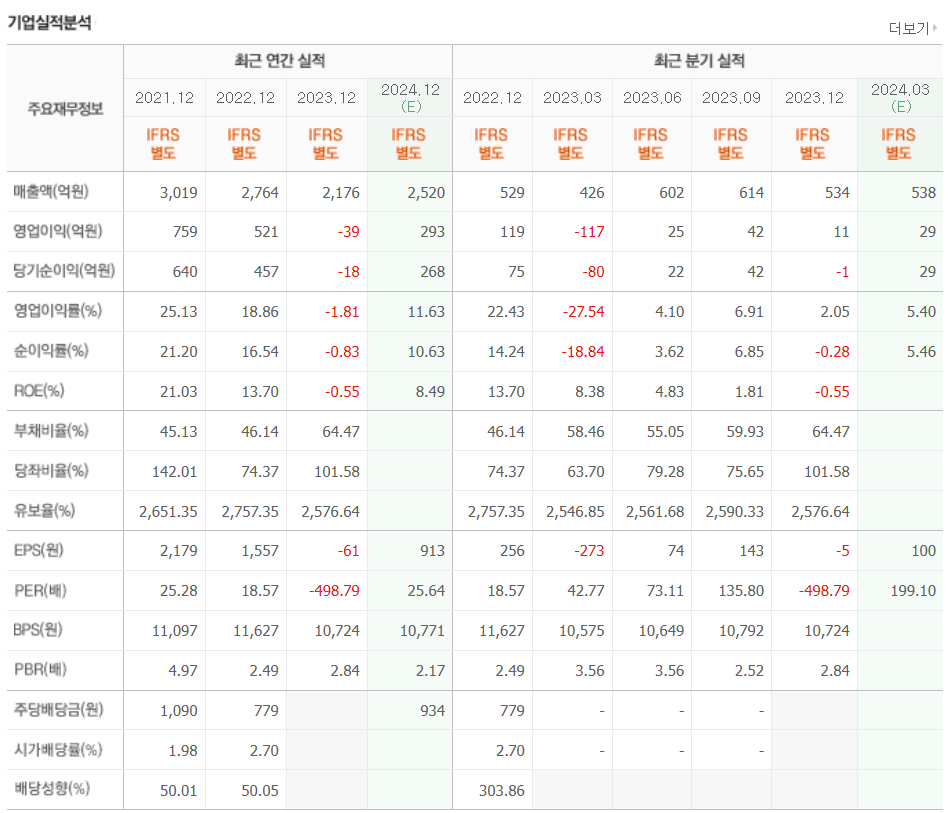Viewport: 952px width, 813px height.
Task: Click the PBR value 4.97
Action: pyautogui.click(x=183, y=672)
